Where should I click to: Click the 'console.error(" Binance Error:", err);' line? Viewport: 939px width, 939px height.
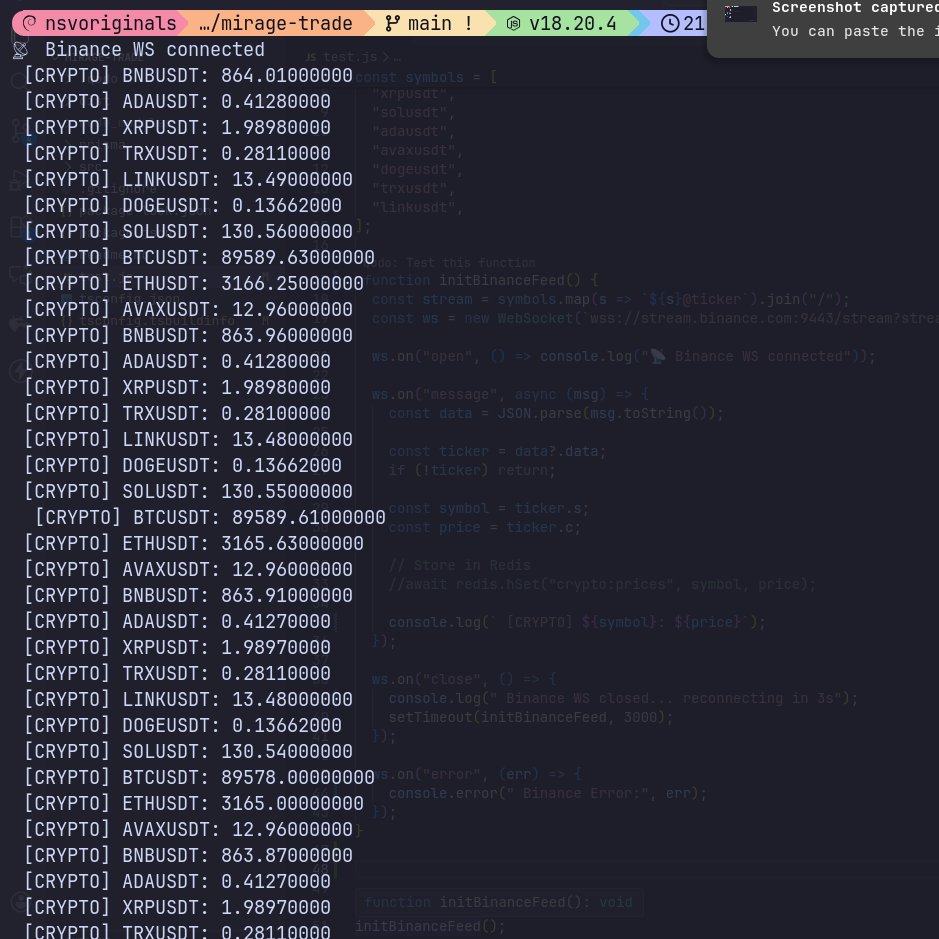coord(547,793)
